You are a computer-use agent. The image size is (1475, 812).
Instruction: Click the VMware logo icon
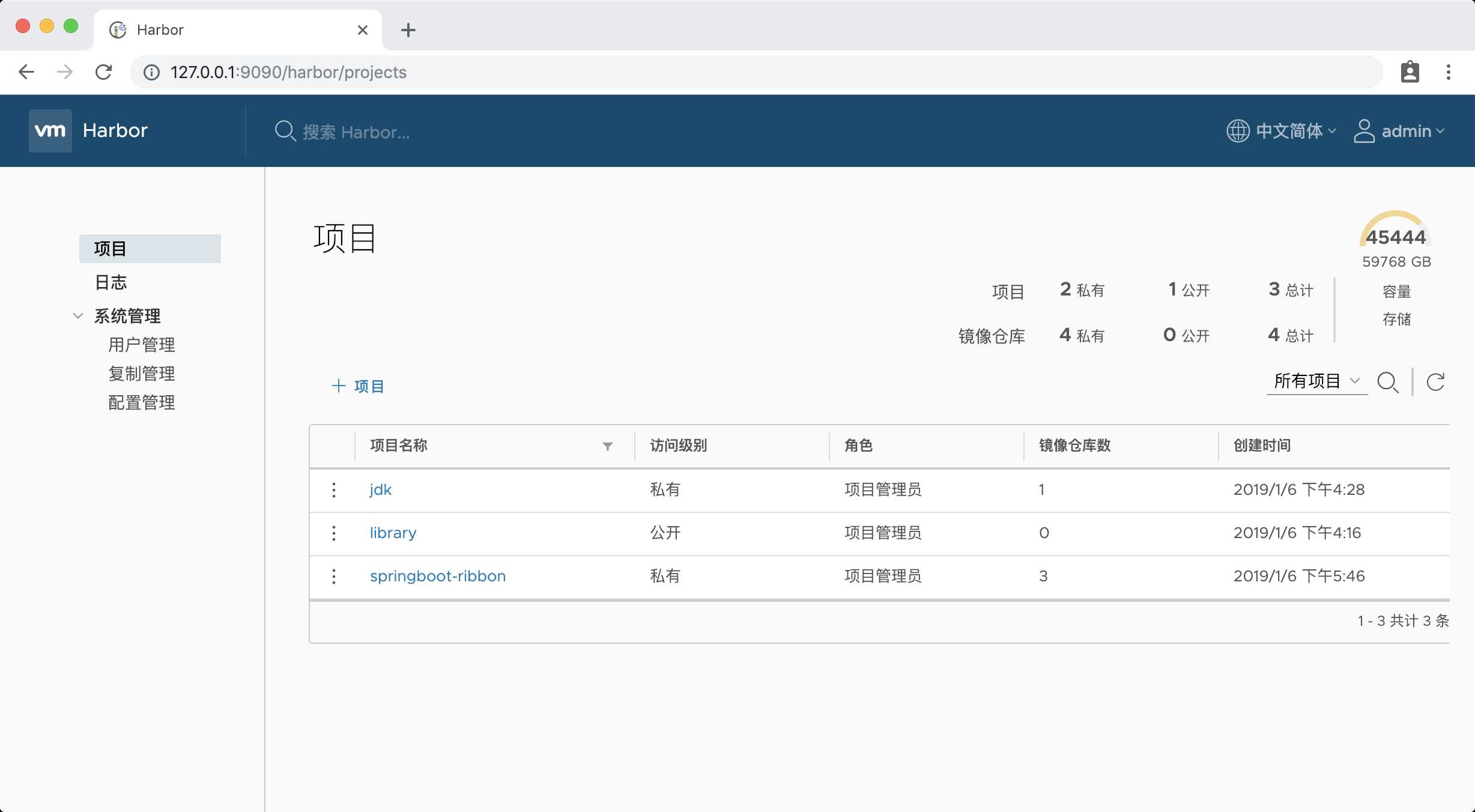50,130
